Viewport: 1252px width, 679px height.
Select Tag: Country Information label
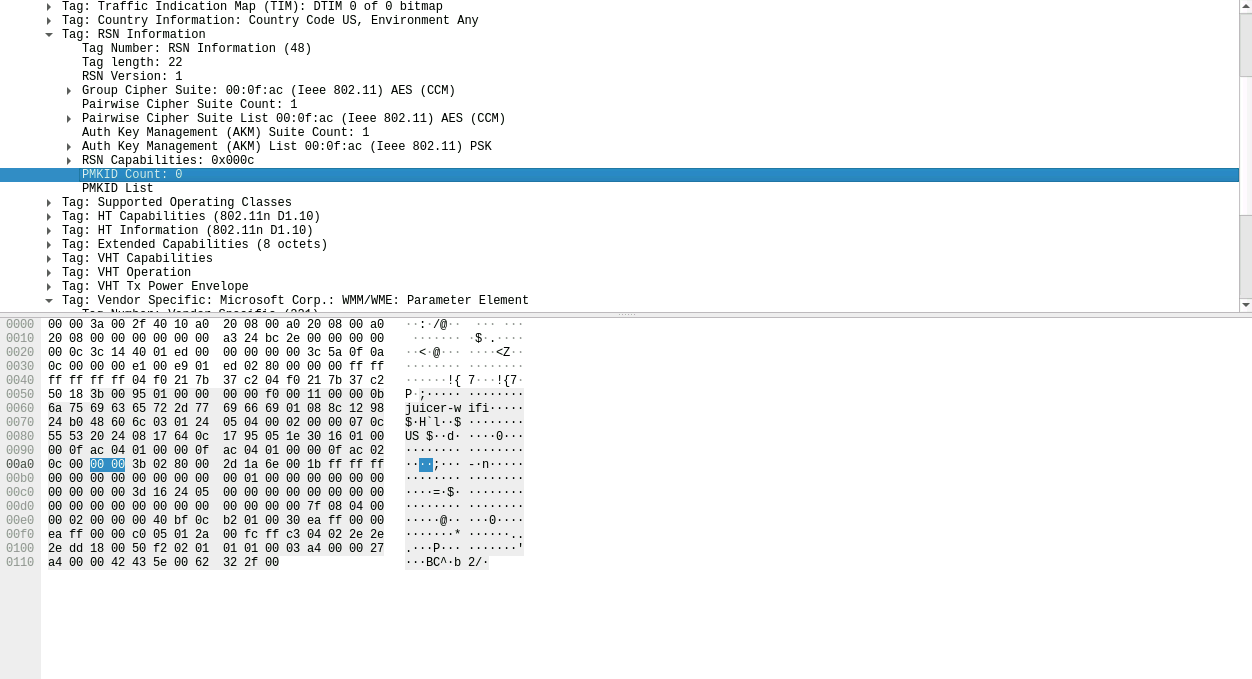point(270,20)
